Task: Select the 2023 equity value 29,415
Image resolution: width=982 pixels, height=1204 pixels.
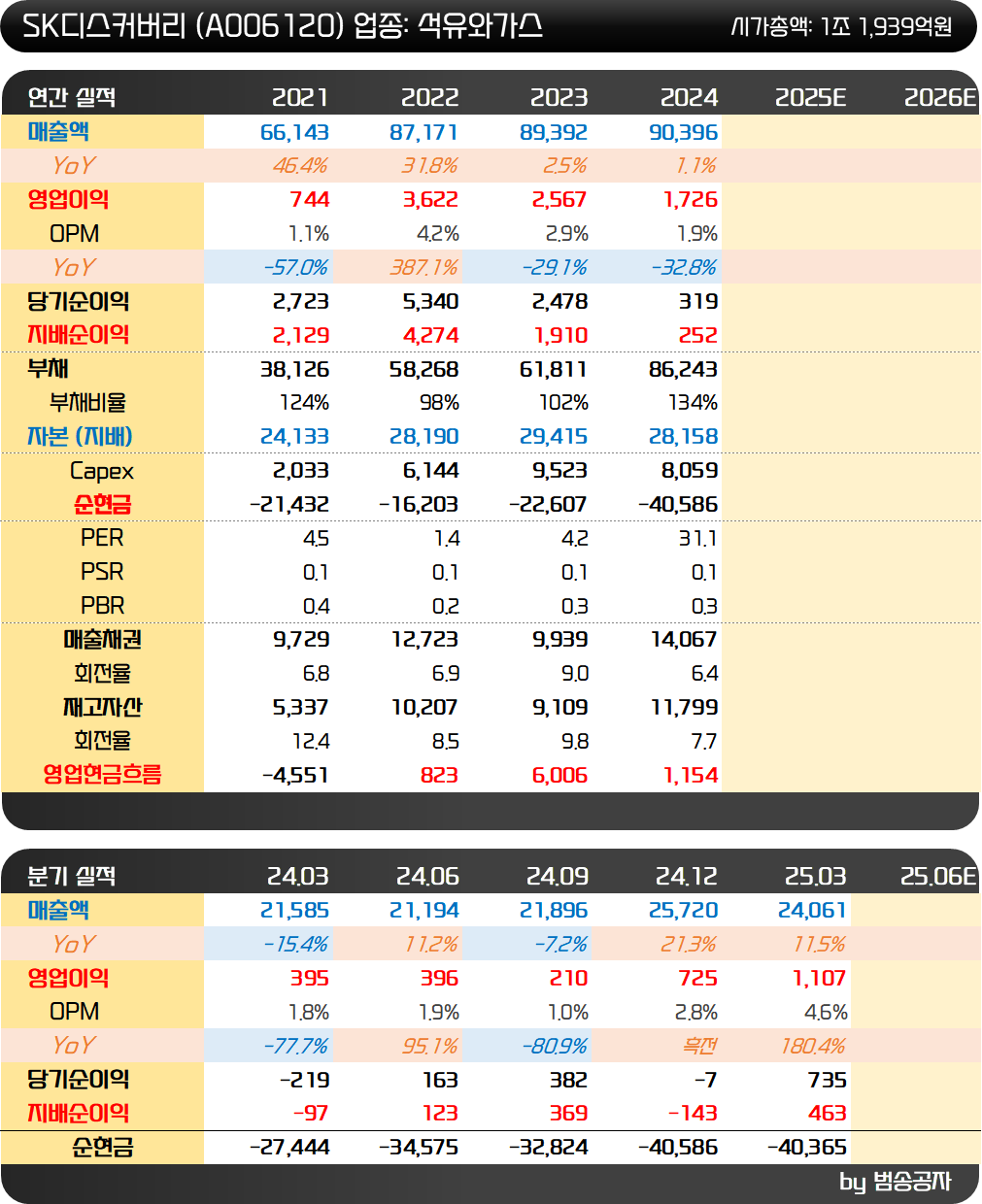Action: 554,437
